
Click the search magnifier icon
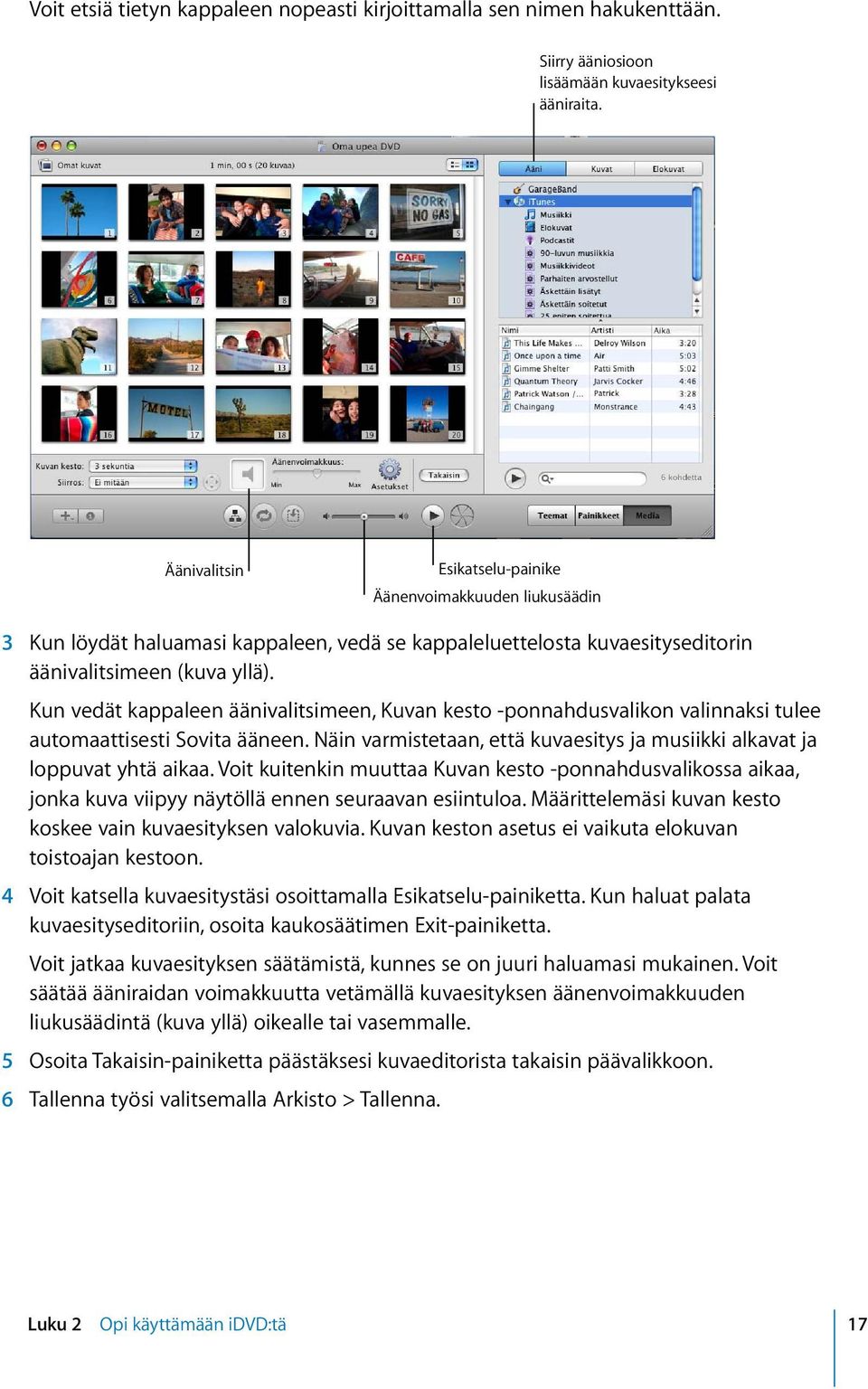(547, 478)
